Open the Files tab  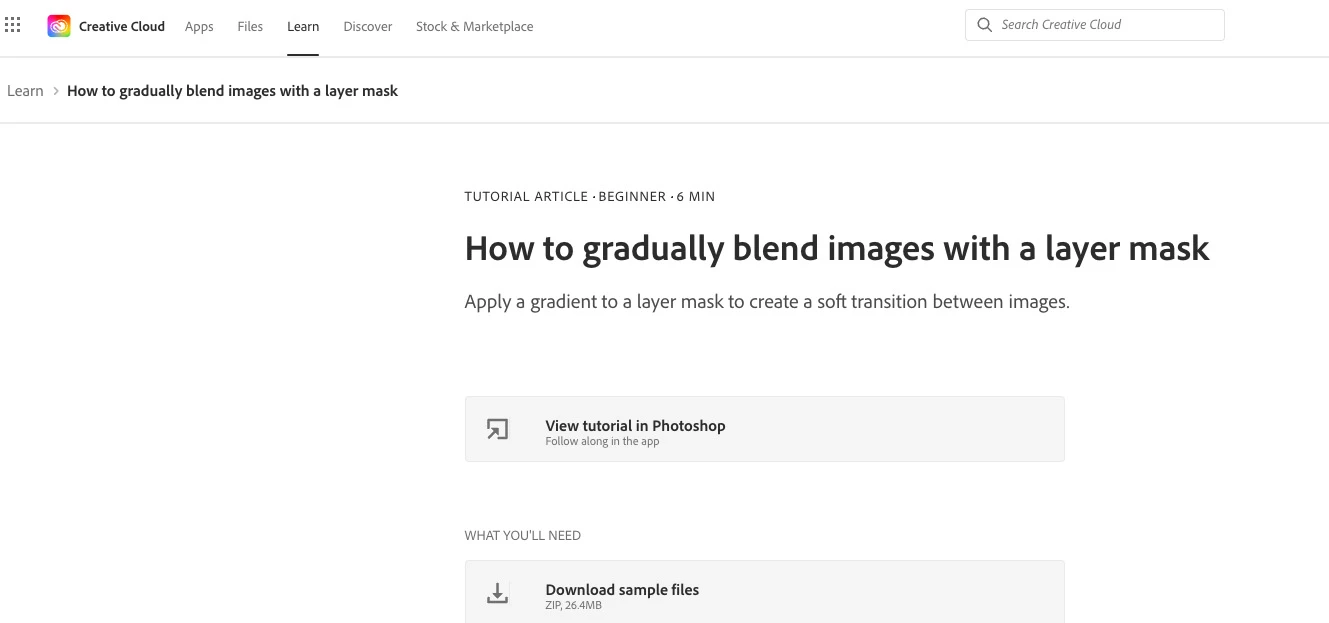coord(250,26)
